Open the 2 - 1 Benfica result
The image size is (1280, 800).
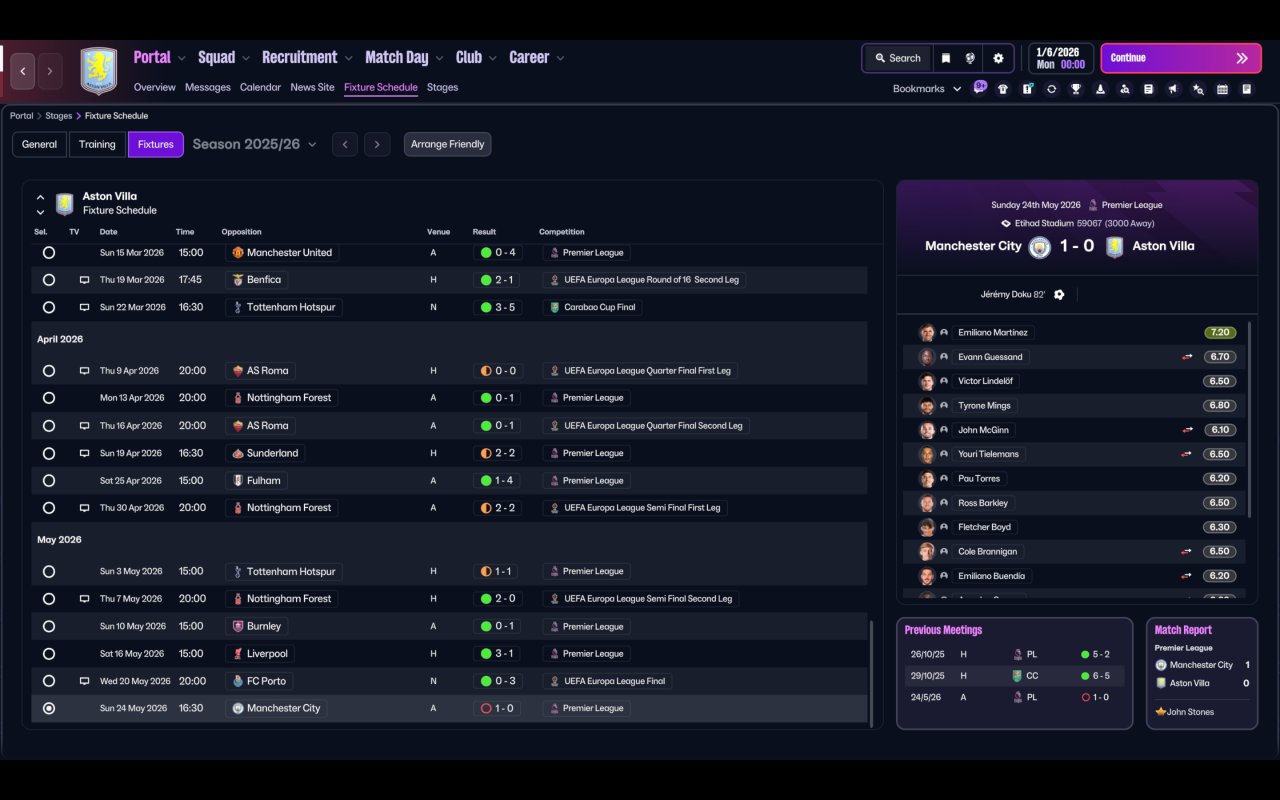click(497, 280)
